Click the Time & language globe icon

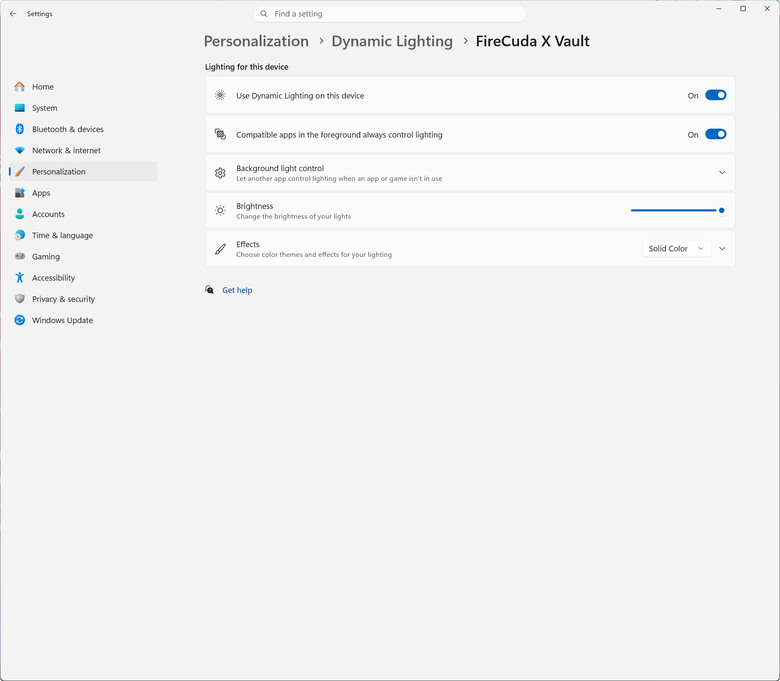[x=19, y=235]
